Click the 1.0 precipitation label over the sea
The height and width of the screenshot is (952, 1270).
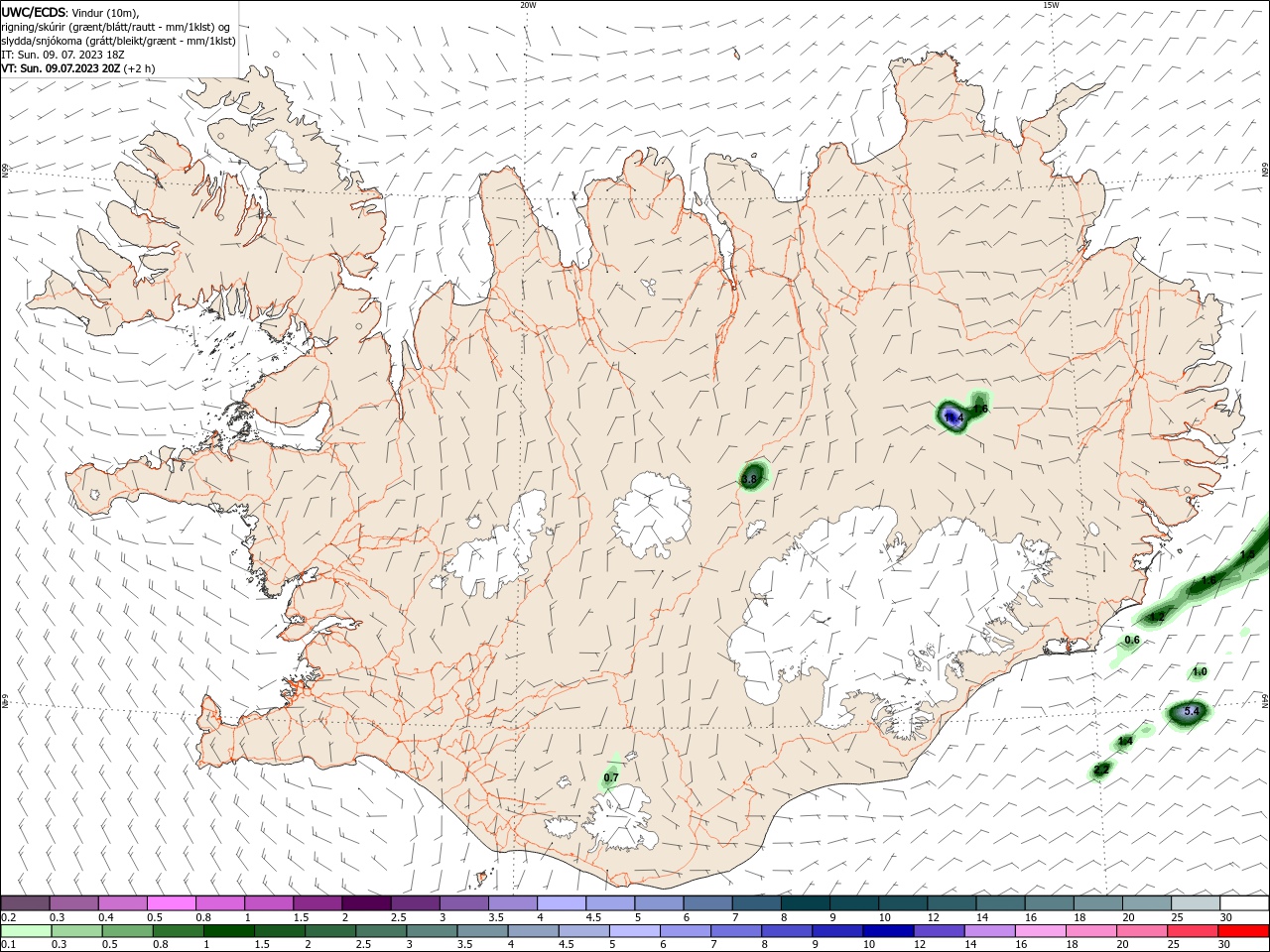click(x=1199, y=672)
